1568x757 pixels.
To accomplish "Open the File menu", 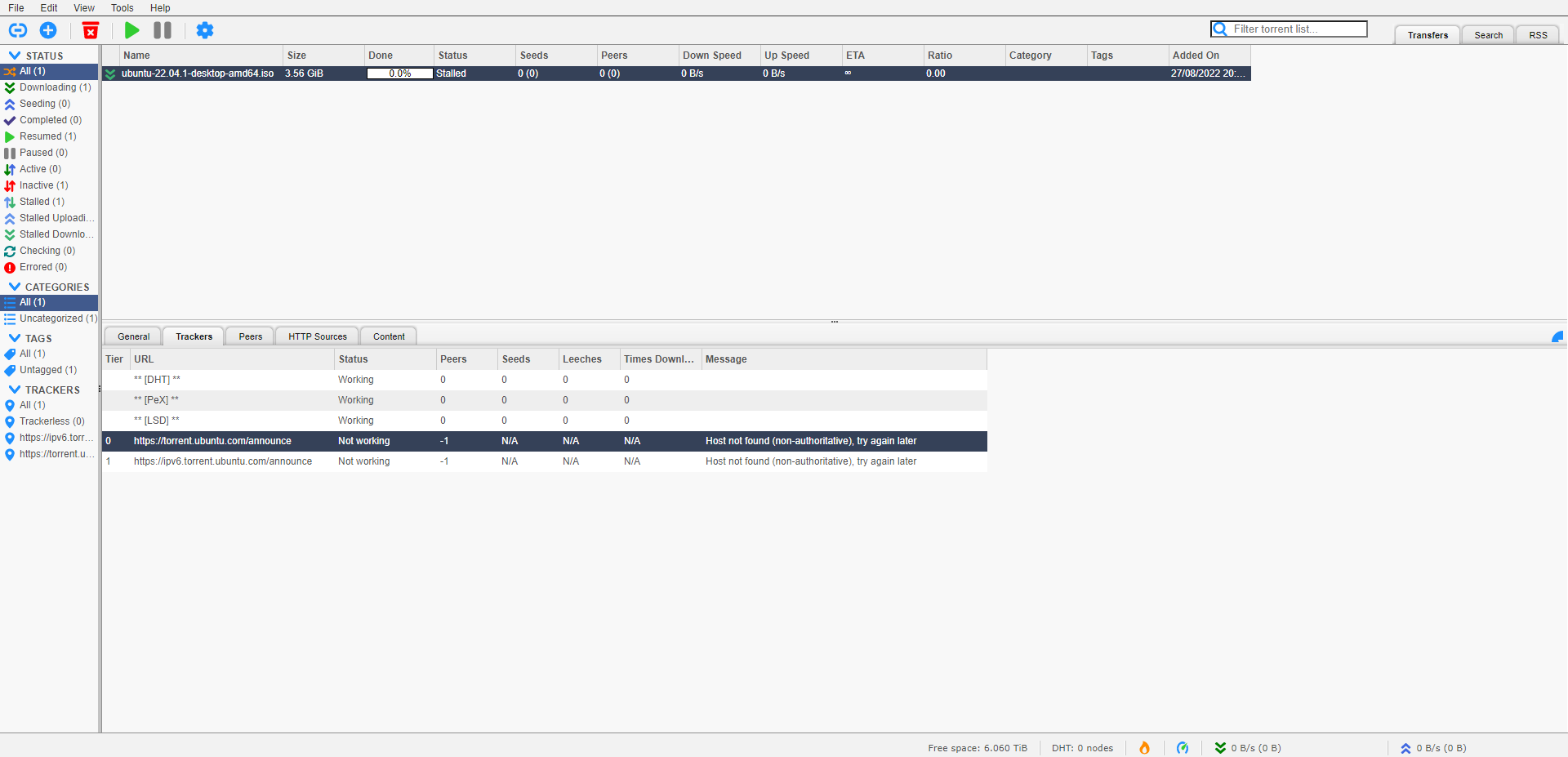I will pos(16,8).
